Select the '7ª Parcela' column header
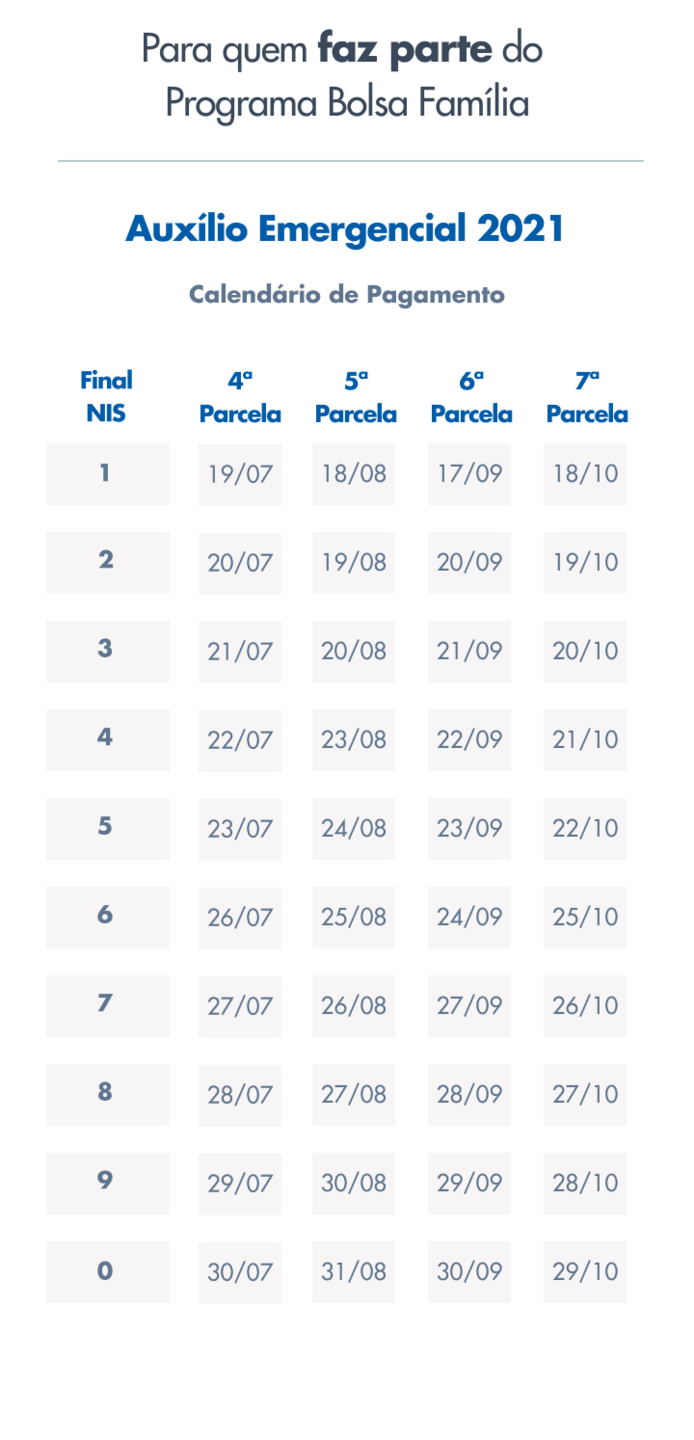This screenshot has height=1440, width=694. point(587,397)
